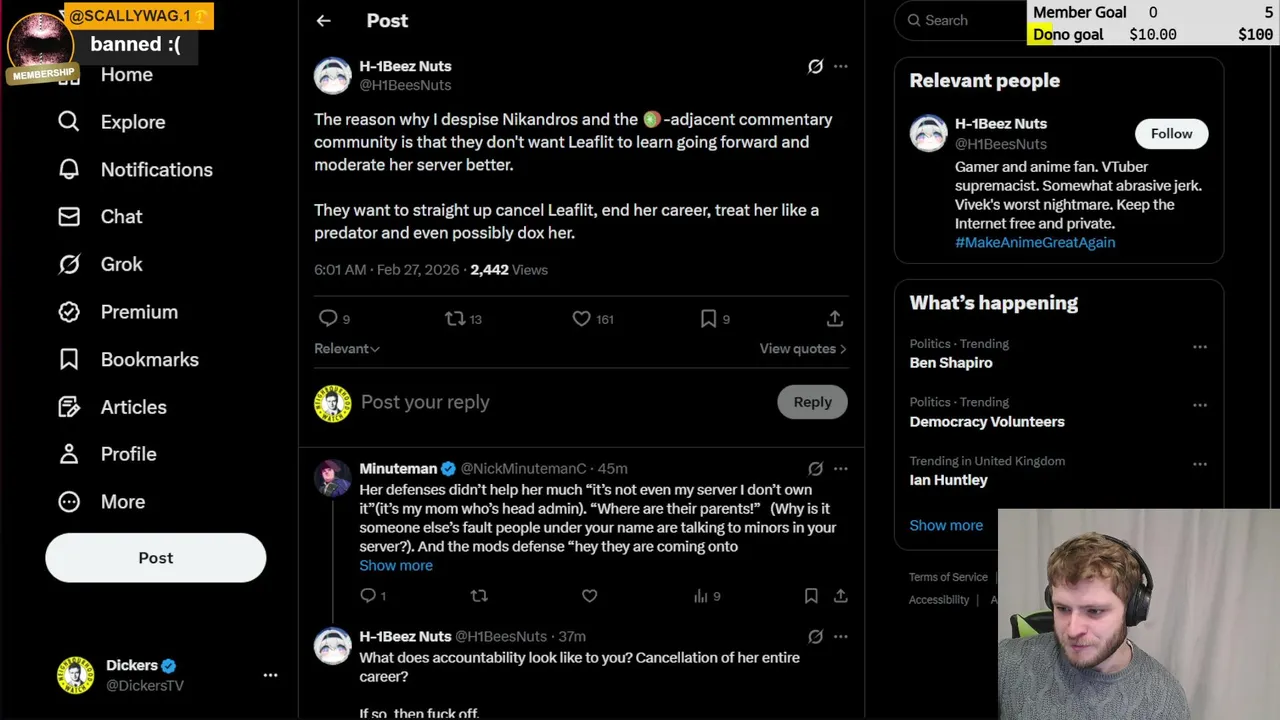This screenshot has height=720, width=1280.
Task: View analytics on Minuteman's reply
Action: 701,596
